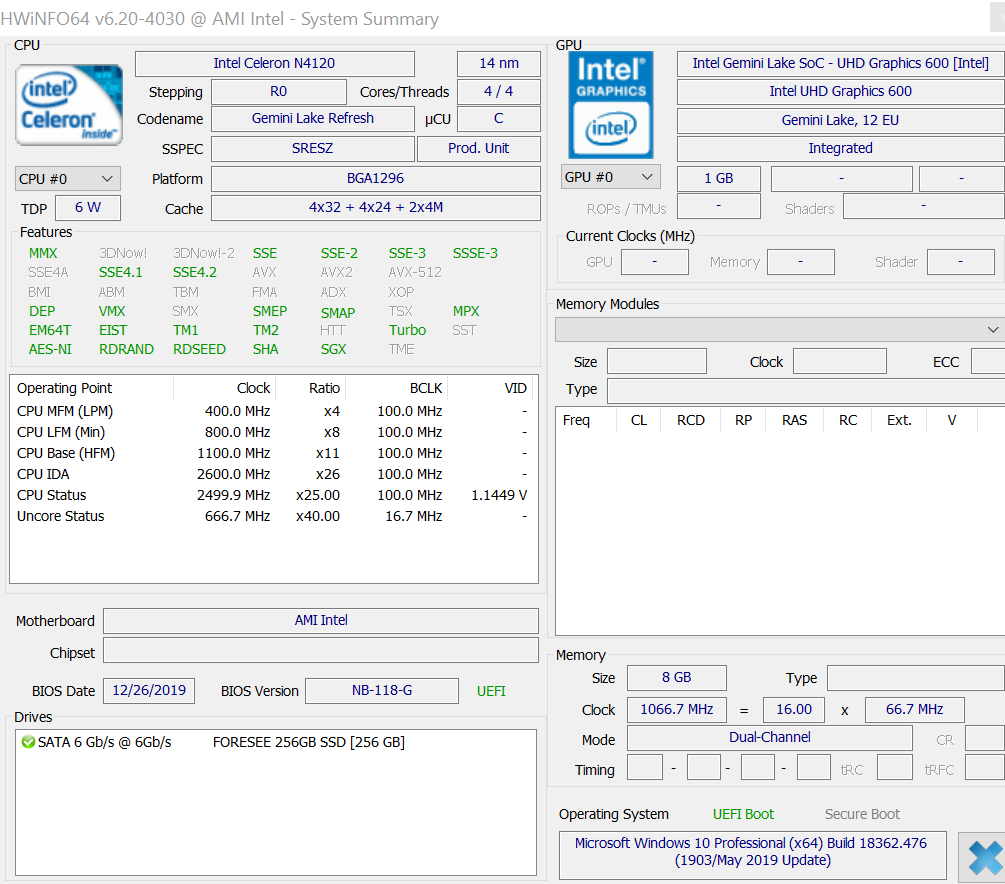Click the Intel Celeron inside logo
Screen dimensions: 1005x884
pyautogui.click(x=69, y=104)
